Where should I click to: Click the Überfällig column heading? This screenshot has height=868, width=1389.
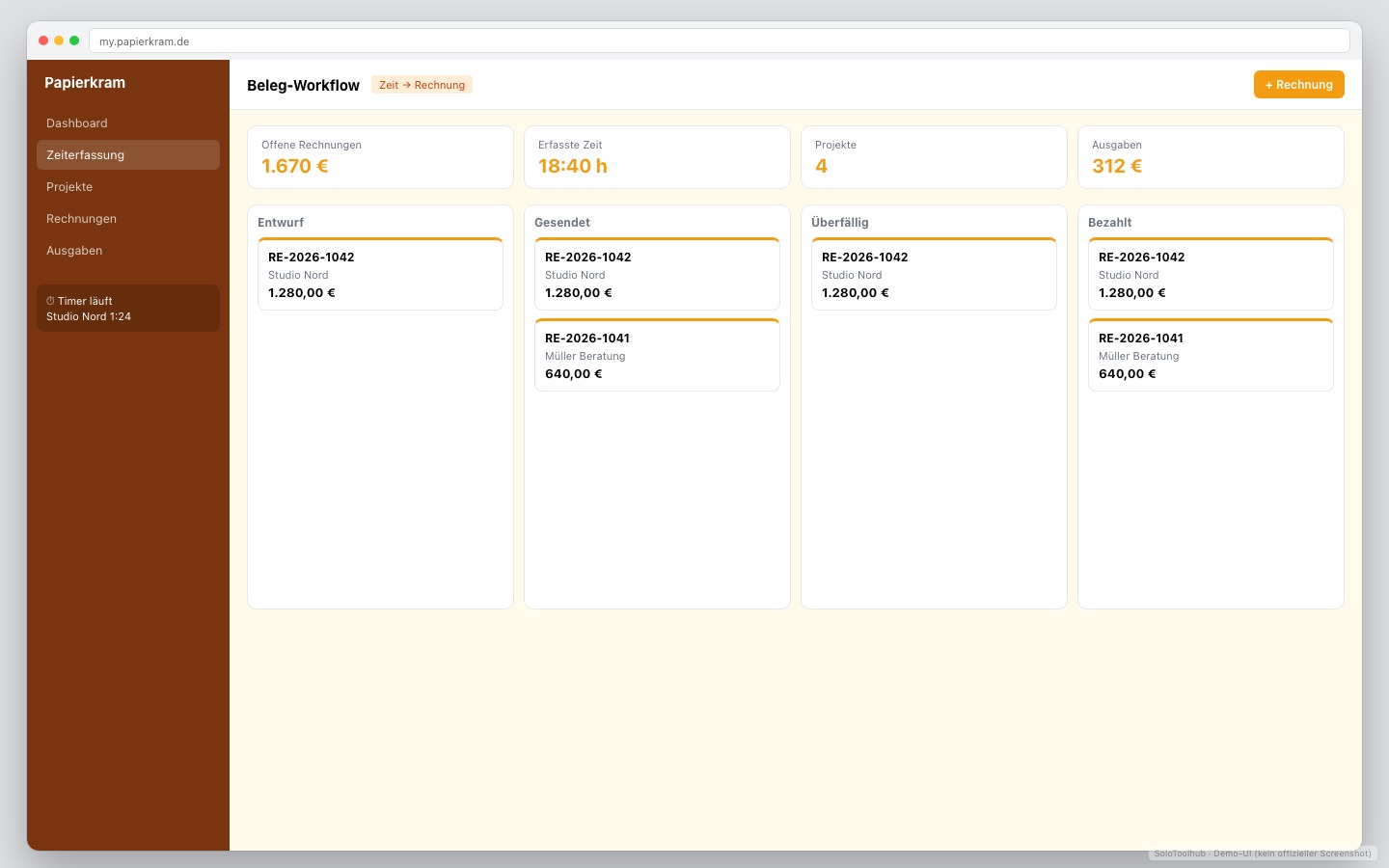[840, 223]
